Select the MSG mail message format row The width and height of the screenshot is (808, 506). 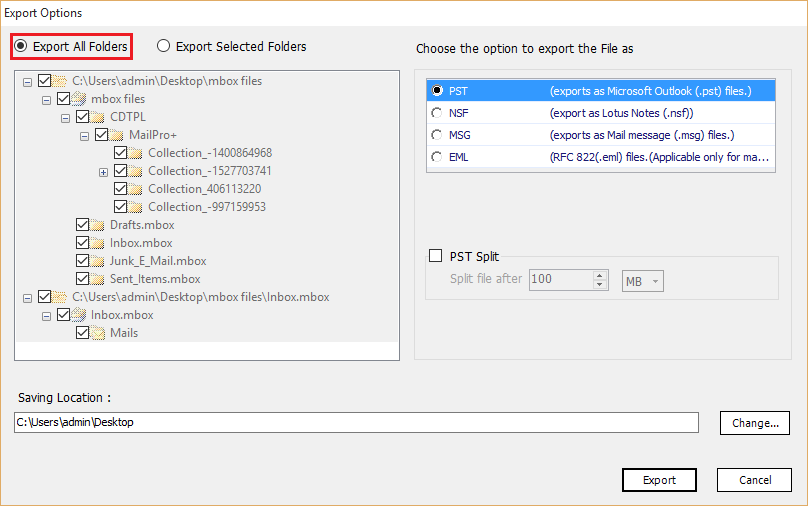coord(589,135)
